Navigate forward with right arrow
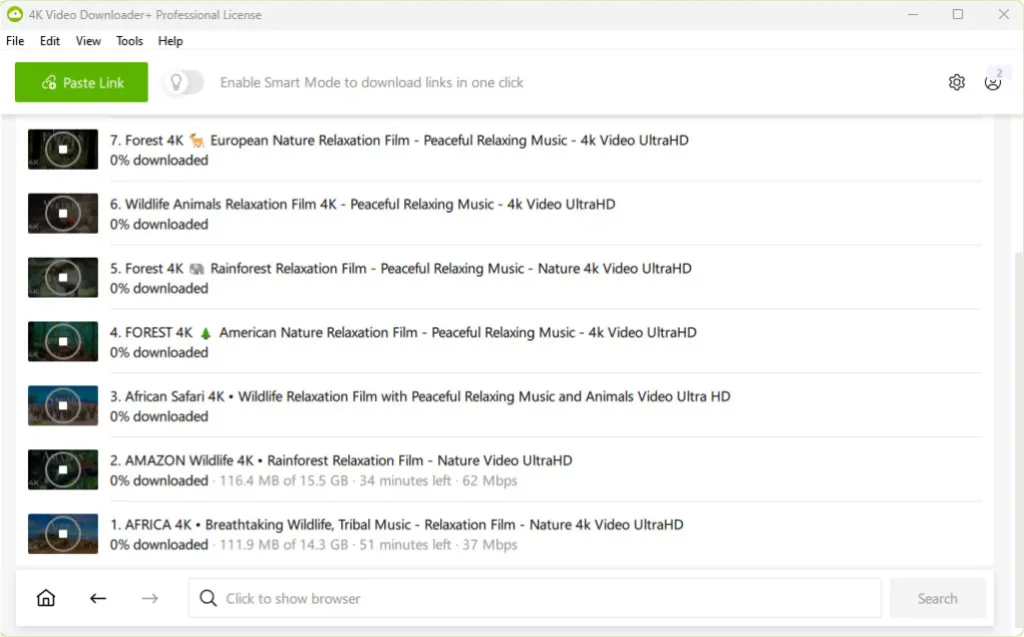1024x637 pixels. (150, 598)
